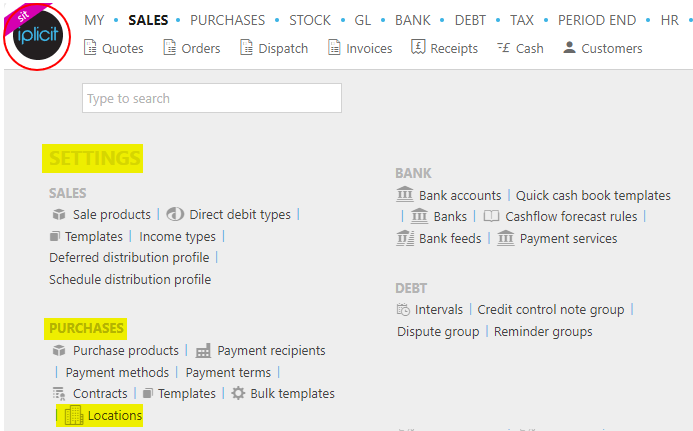Click the Cash pound-sign icon
This screenshot has width=693, height=431.
(504, 48)
